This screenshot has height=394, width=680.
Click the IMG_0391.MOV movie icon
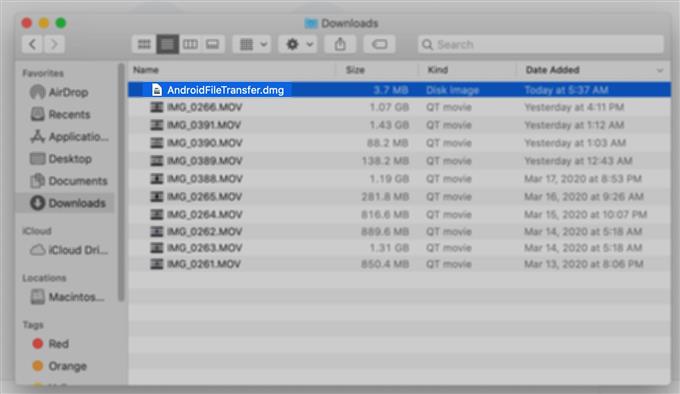[157, 125]
